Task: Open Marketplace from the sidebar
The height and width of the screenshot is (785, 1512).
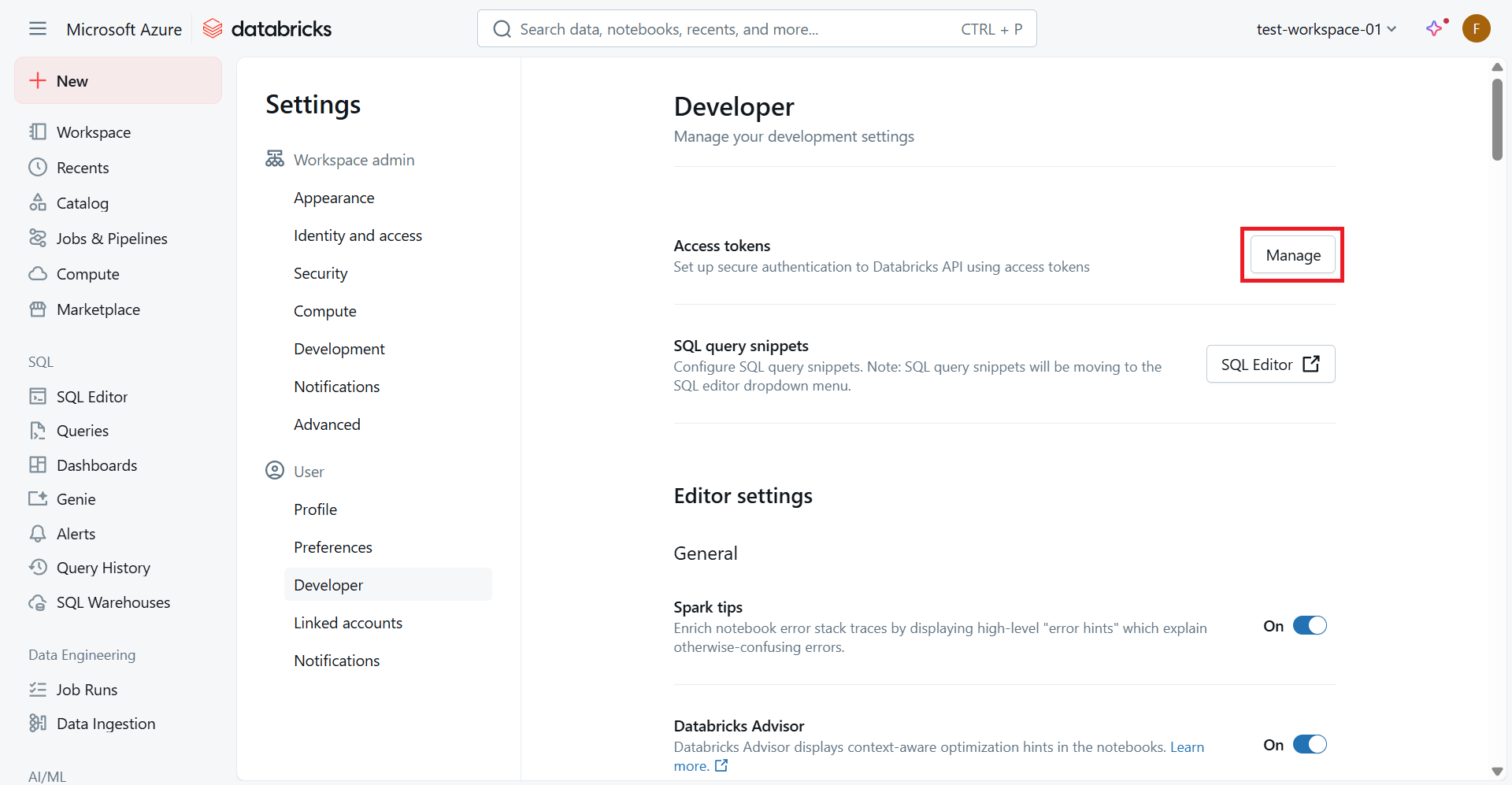Action: point(98,309)
